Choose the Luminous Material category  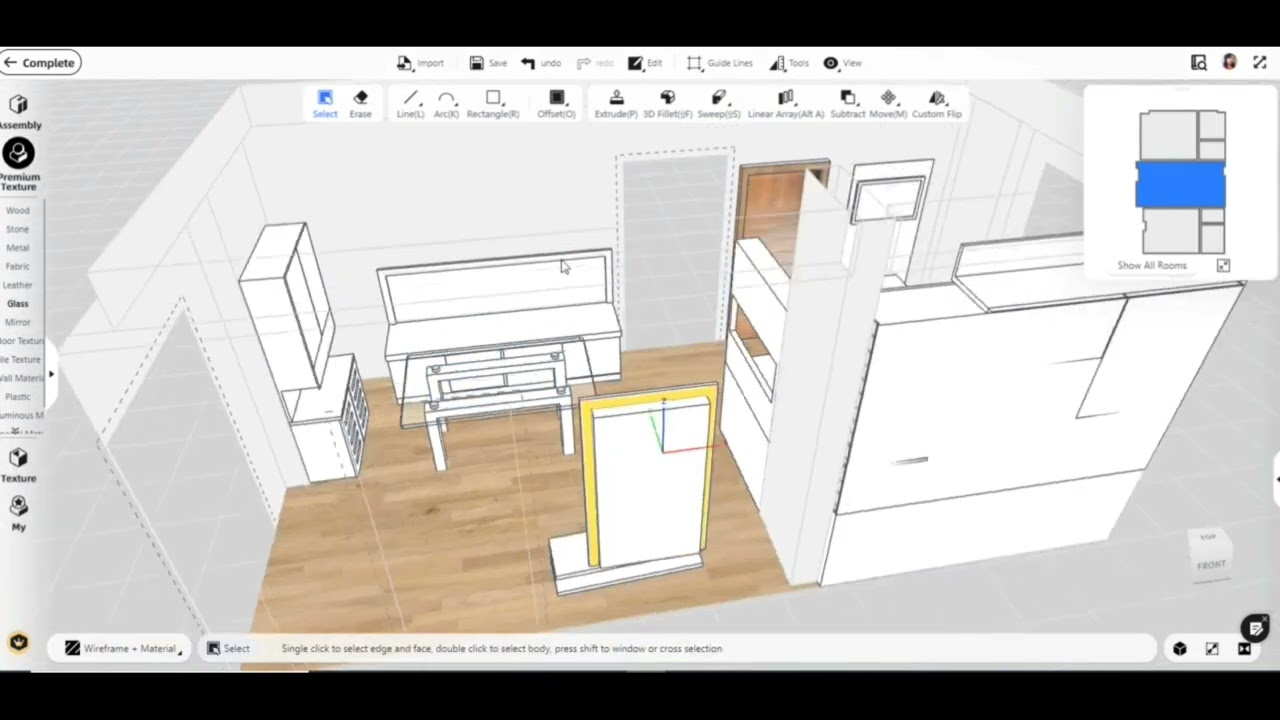click(x=21, y=415)
